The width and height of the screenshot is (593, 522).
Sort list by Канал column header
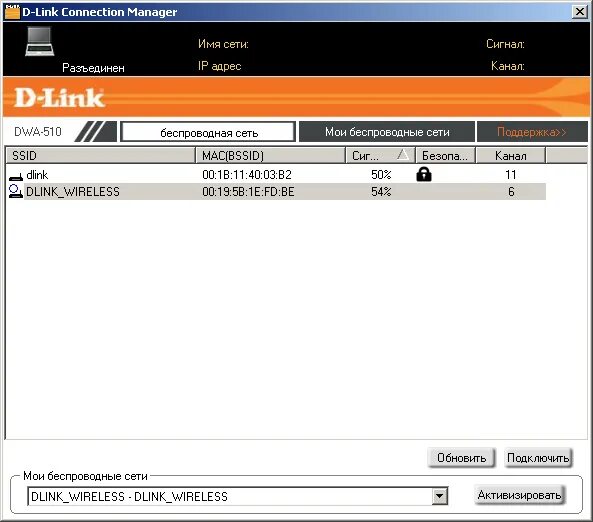click(510, 155)
